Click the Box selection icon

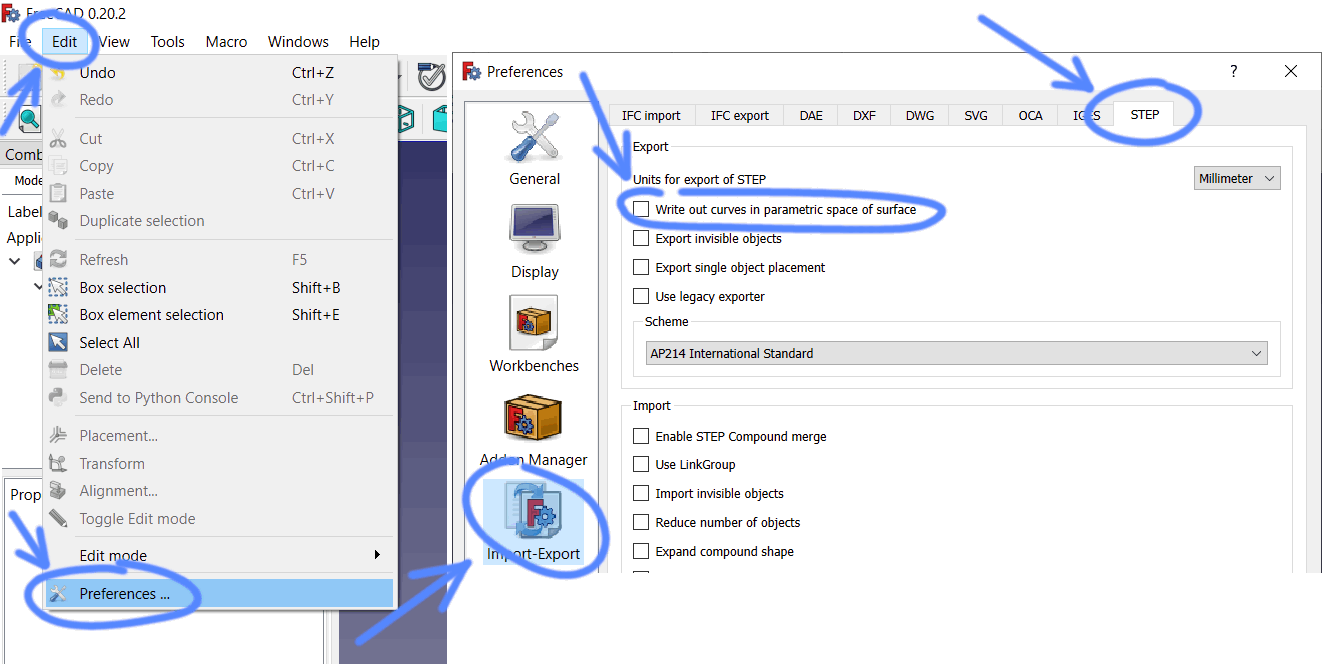59,288
